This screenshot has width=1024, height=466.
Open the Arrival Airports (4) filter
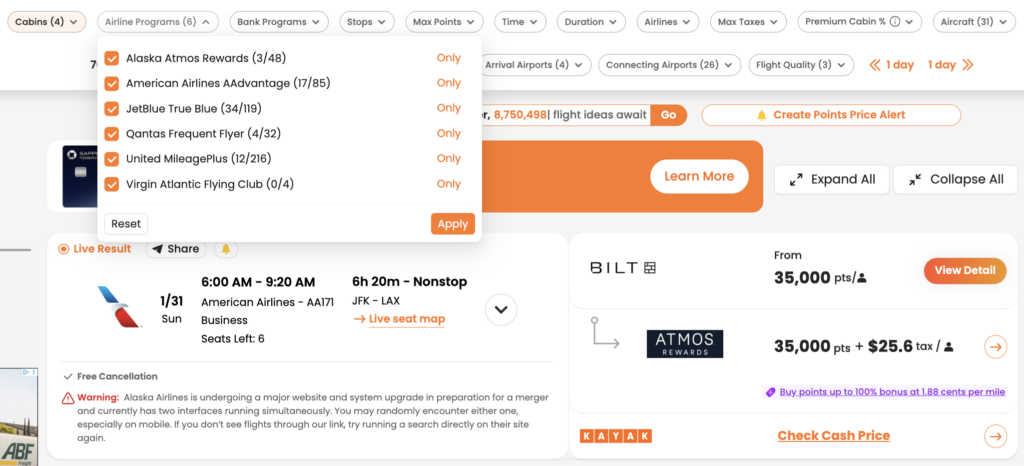(534, 65)
